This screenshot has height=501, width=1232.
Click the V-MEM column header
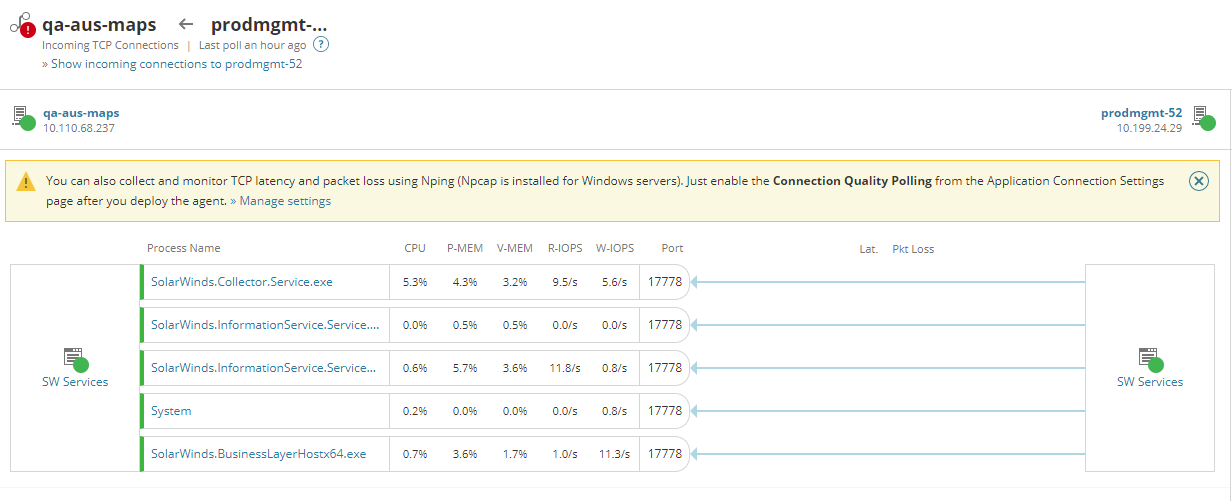[515, 248]
